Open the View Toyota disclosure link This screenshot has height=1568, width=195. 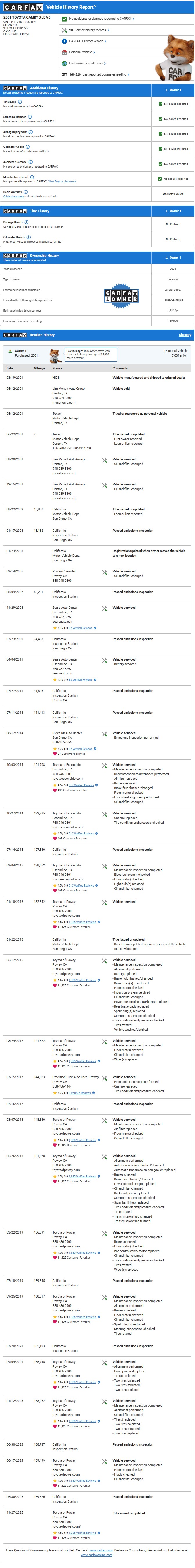pyautogui.click(x=62, y=181)
